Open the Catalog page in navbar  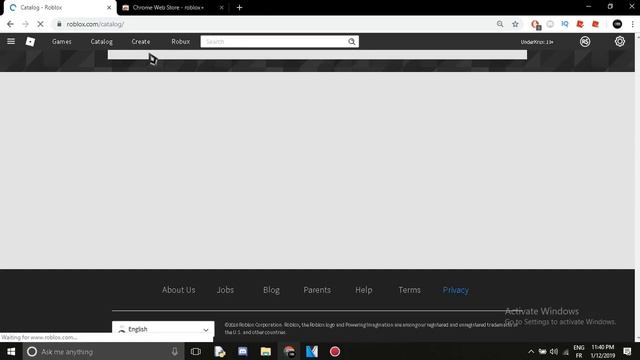(x=102, y=42)
